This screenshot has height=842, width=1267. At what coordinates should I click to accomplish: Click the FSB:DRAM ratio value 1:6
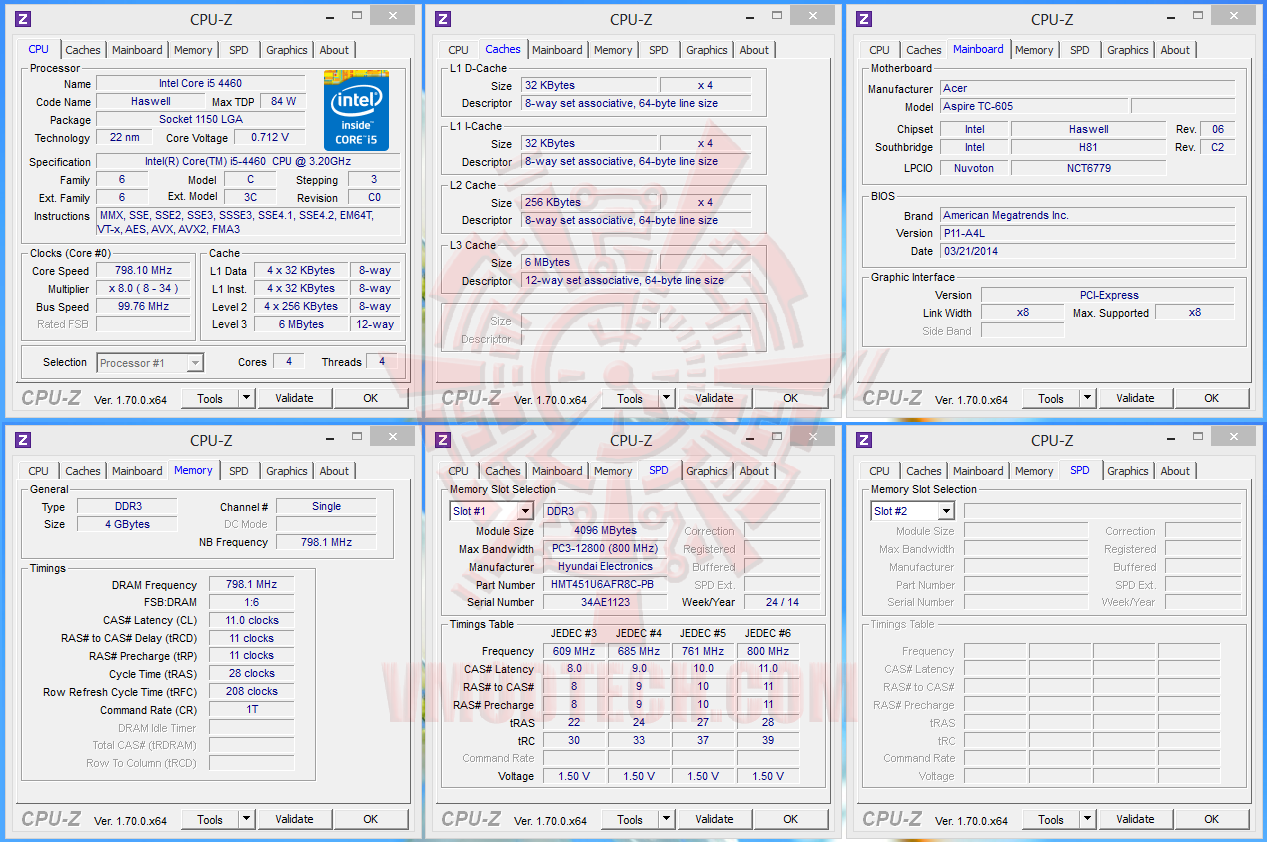pyautogui.click(x=252, y=602)
